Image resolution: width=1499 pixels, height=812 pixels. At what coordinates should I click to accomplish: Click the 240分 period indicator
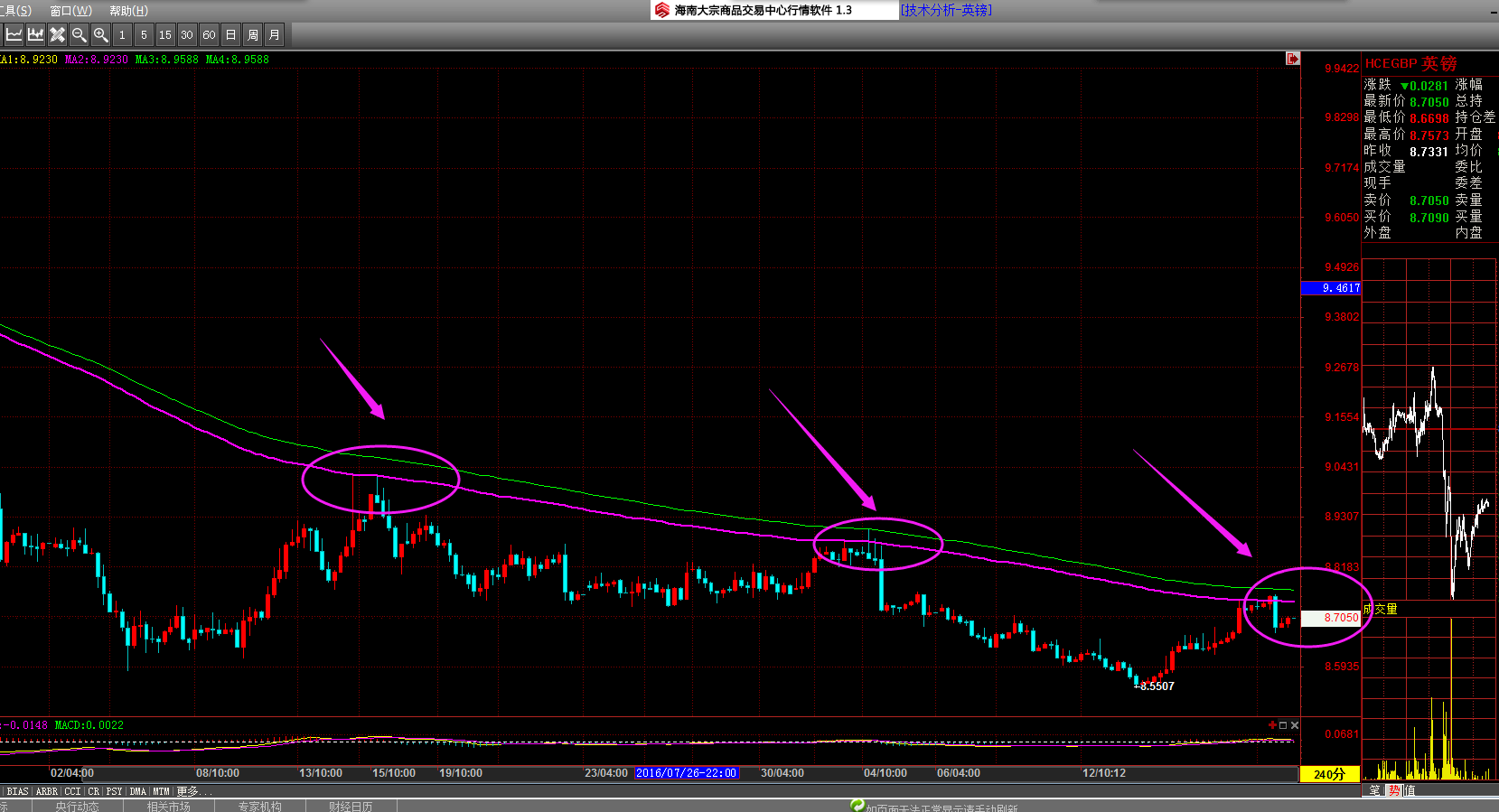pyautogui.click(x=1329, y=774)
